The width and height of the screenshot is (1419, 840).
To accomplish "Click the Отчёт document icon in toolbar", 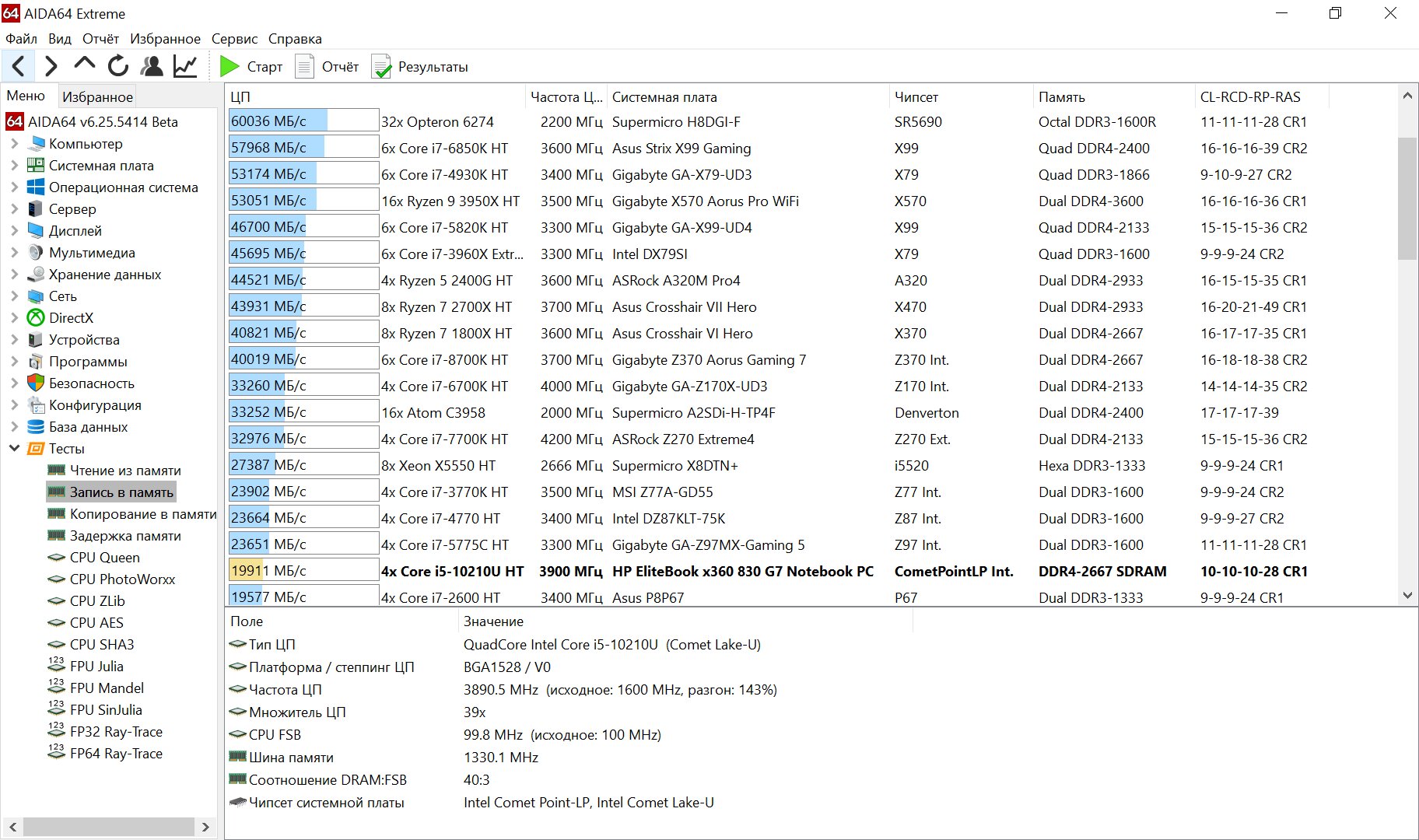I will (x=305, y=67).
